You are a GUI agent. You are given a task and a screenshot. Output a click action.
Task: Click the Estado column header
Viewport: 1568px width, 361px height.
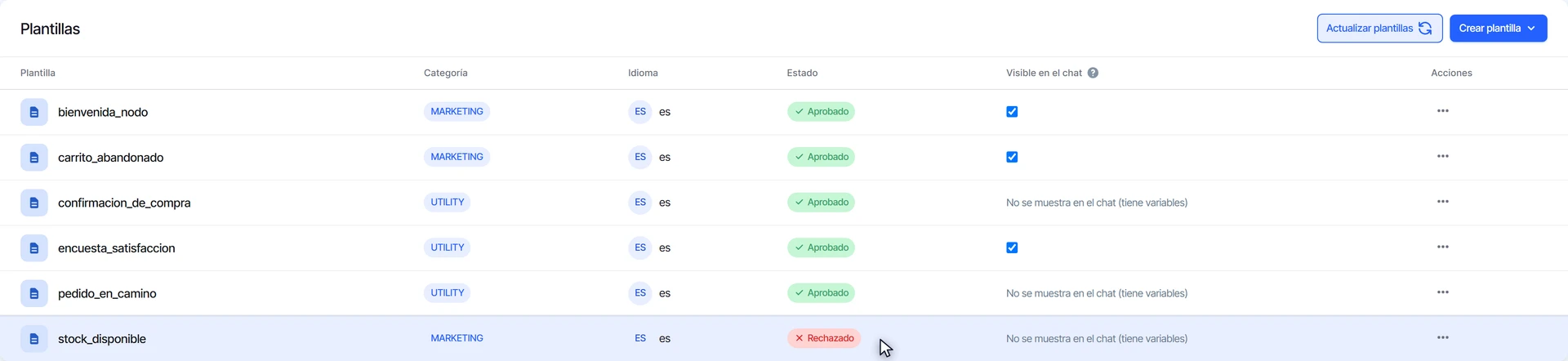pyautogui.click(x=802, y=73)
